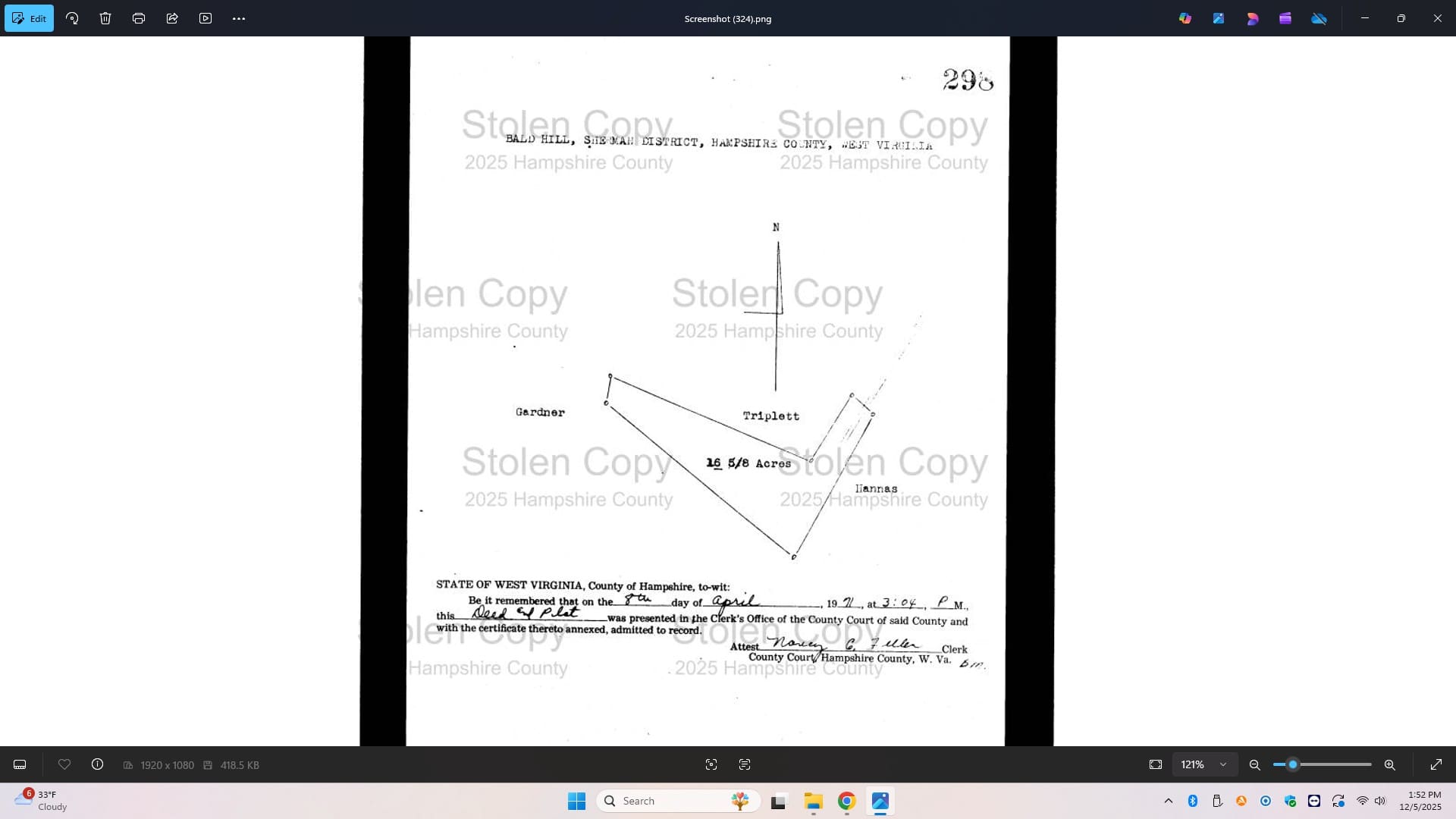Click the zoom in magnifier
This screenshot has height=819, width=1456.
[1390, 764]
